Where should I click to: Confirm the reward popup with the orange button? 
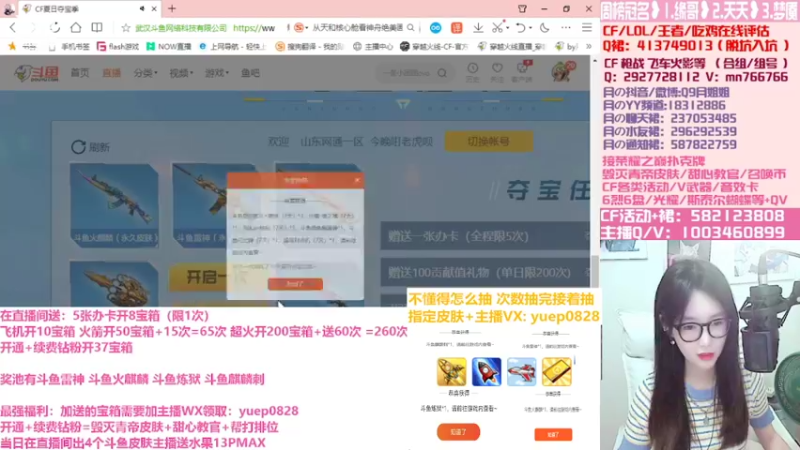(295, 284)
